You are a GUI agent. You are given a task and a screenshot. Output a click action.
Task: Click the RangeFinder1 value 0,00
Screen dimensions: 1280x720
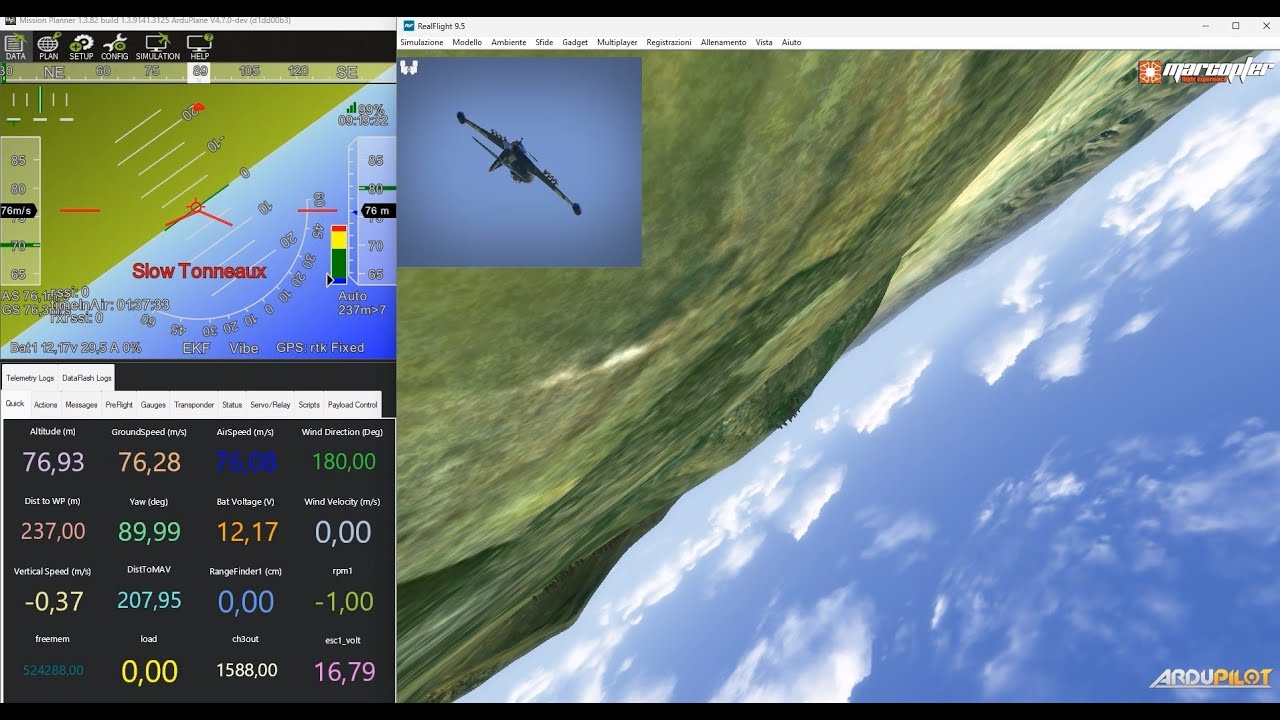tap(246, 601)
